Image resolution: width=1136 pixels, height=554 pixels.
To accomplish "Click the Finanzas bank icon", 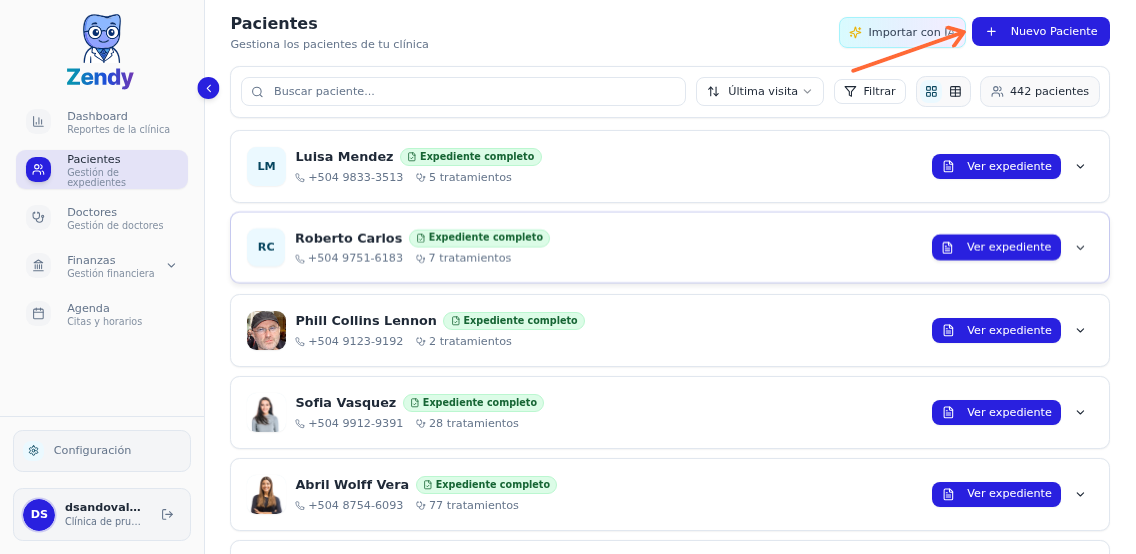I will click(x=38, y=265).
